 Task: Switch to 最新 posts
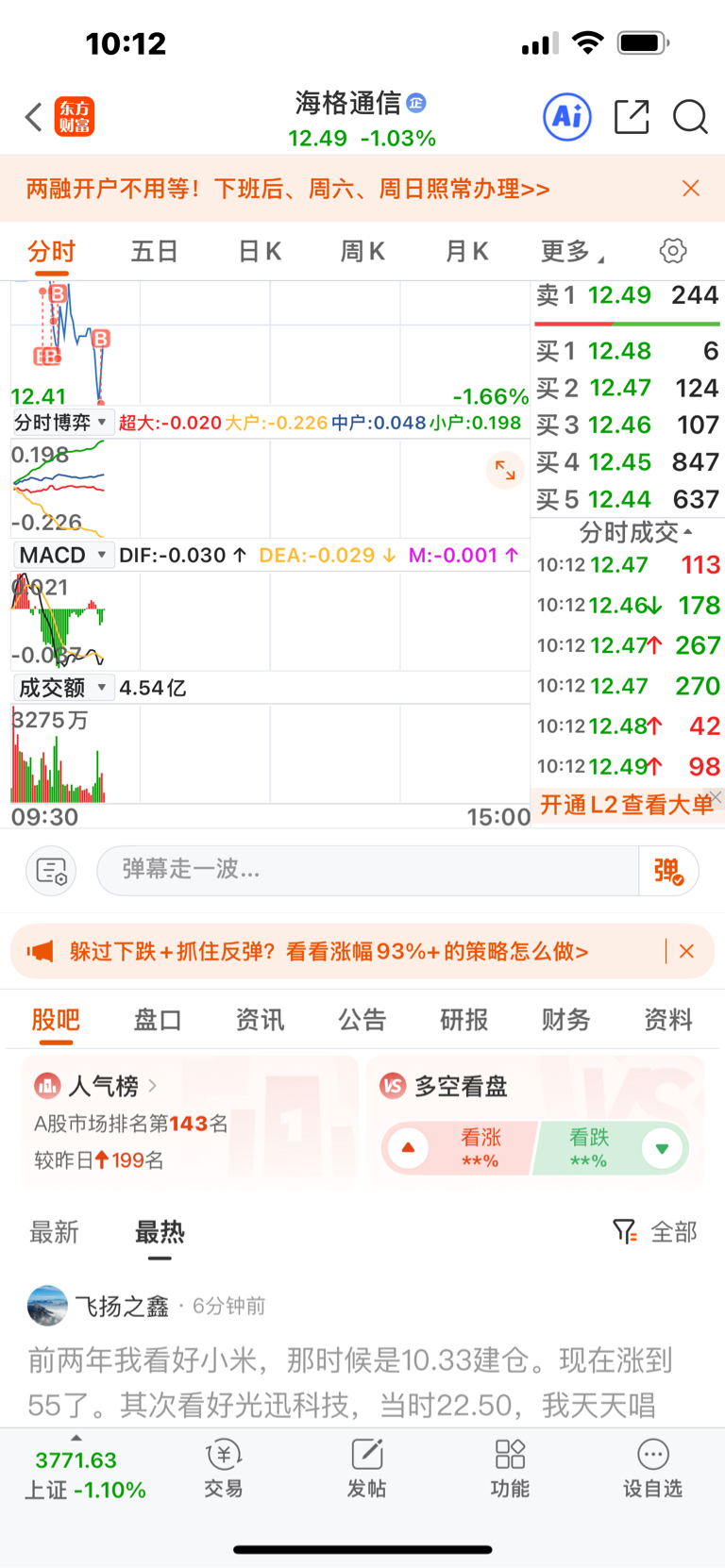pos(55,1232)
